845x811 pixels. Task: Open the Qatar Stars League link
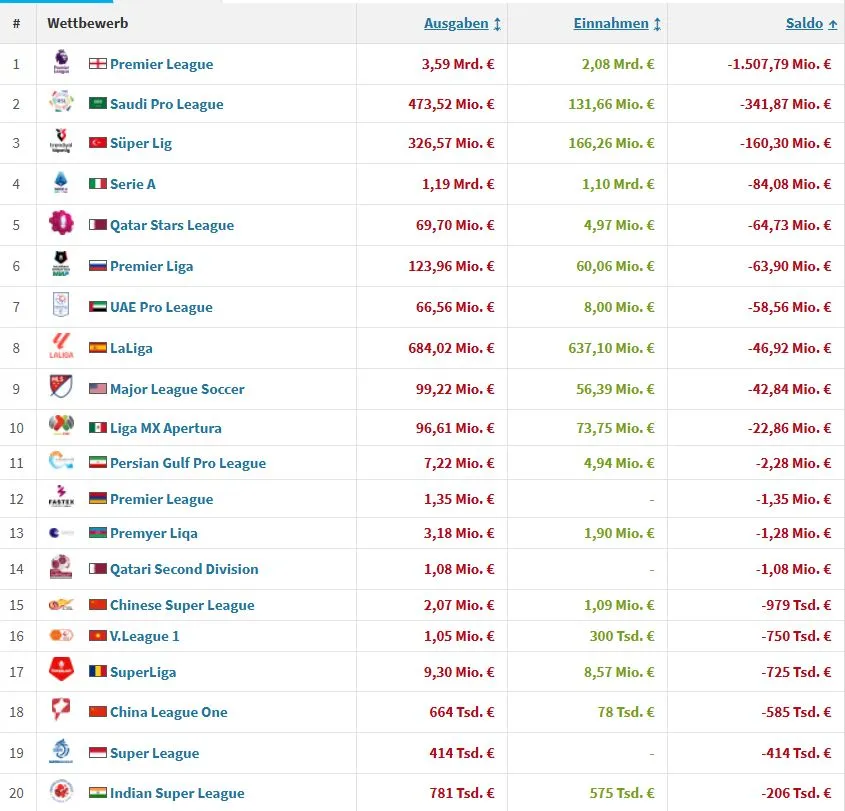(x=172, y=225)
